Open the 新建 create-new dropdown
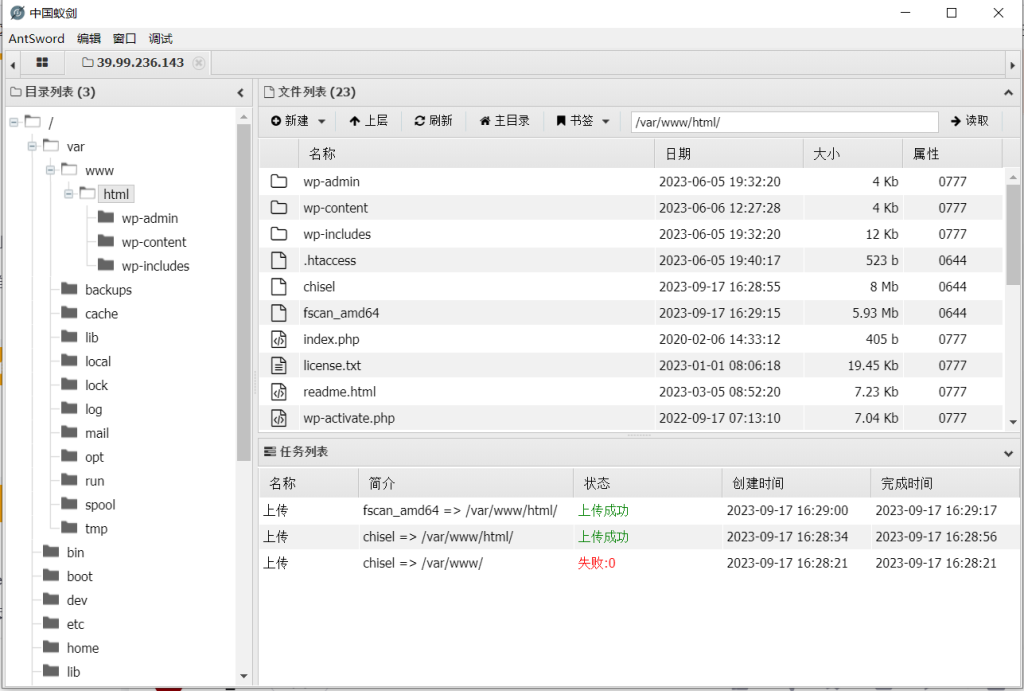Viewport: 1024px width, 691px height. (298, 121)
